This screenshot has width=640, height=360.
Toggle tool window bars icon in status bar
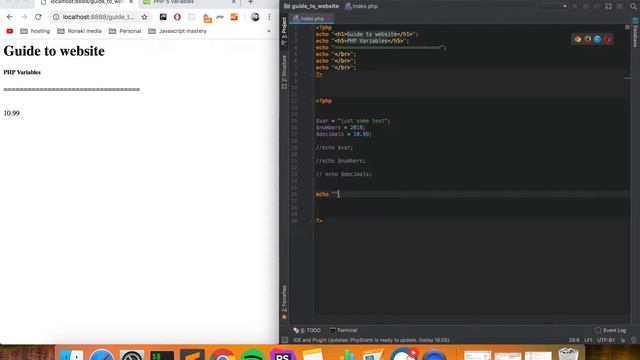(x=285, y=340)
